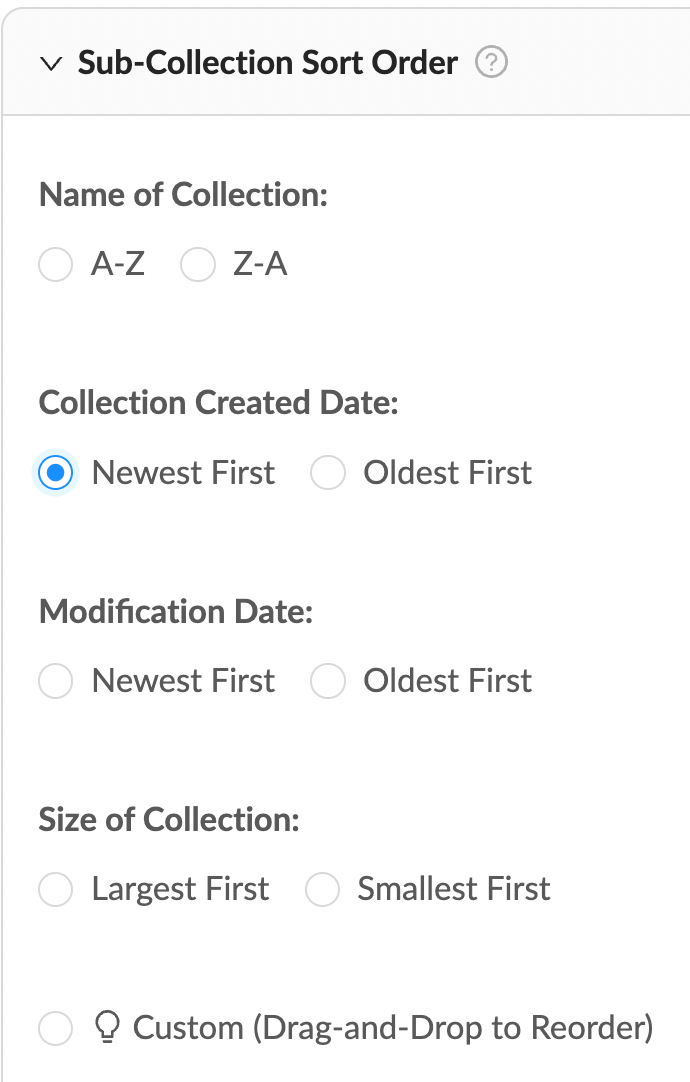Click the 'Largest First' label text
This screenshot has width=690, height=1082.
180,889
